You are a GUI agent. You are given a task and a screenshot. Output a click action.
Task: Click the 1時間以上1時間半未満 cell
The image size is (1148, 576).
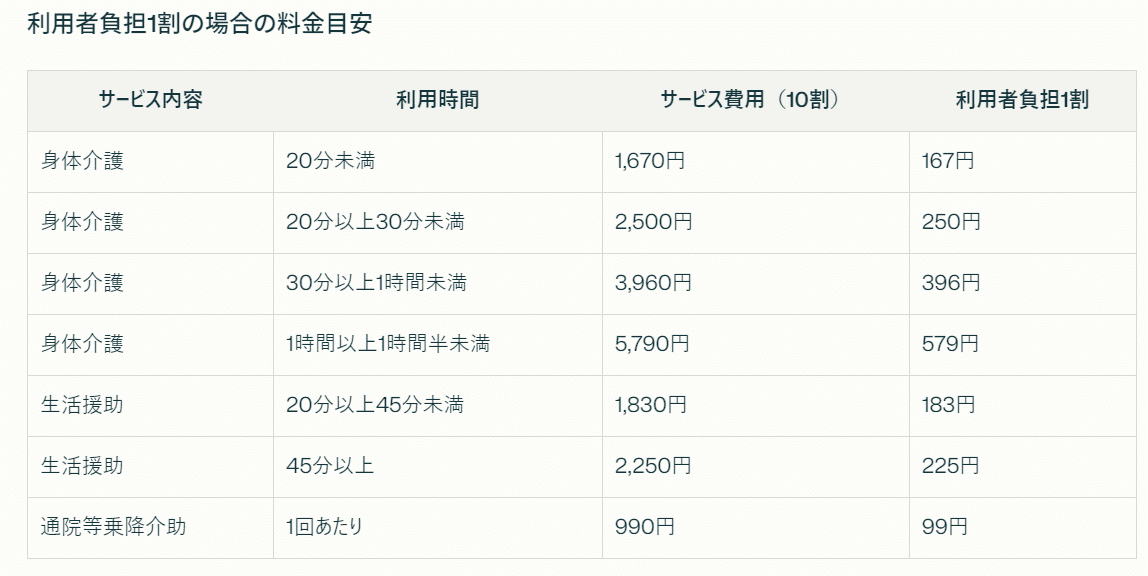click(438, 345)
